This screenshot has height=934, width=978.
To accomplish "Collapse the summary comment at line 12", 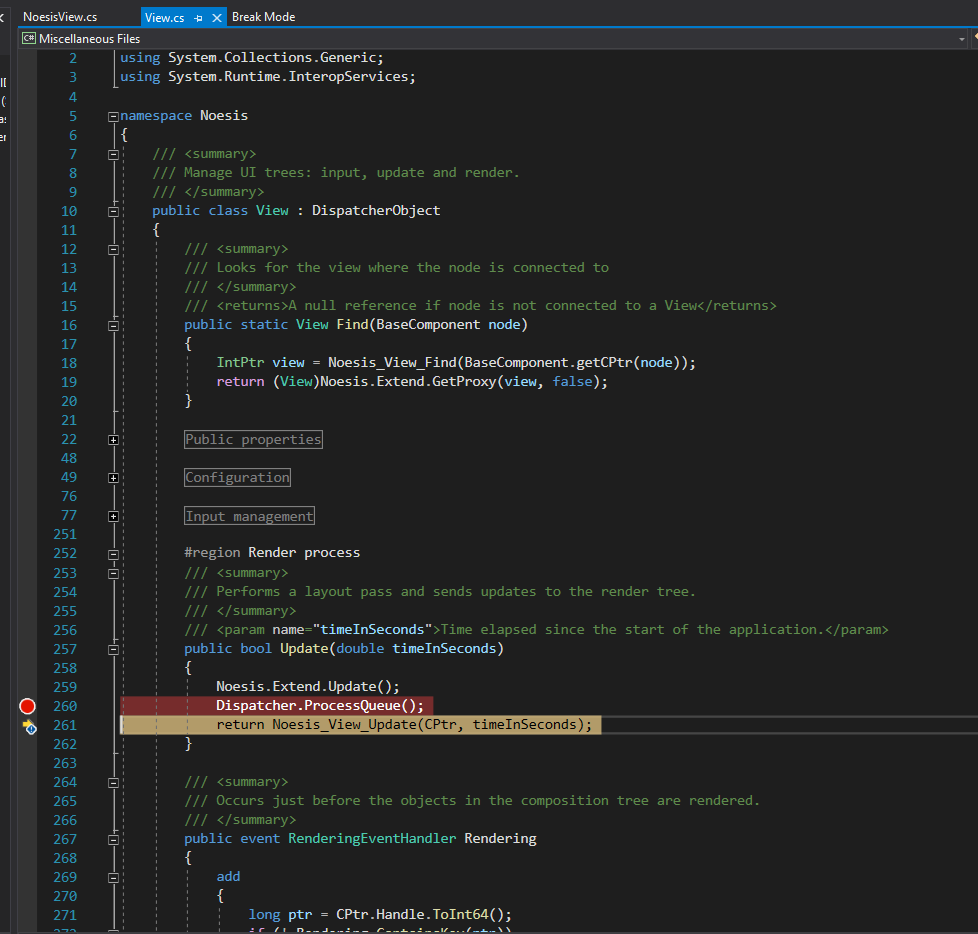I will click(x=114, y=250).
